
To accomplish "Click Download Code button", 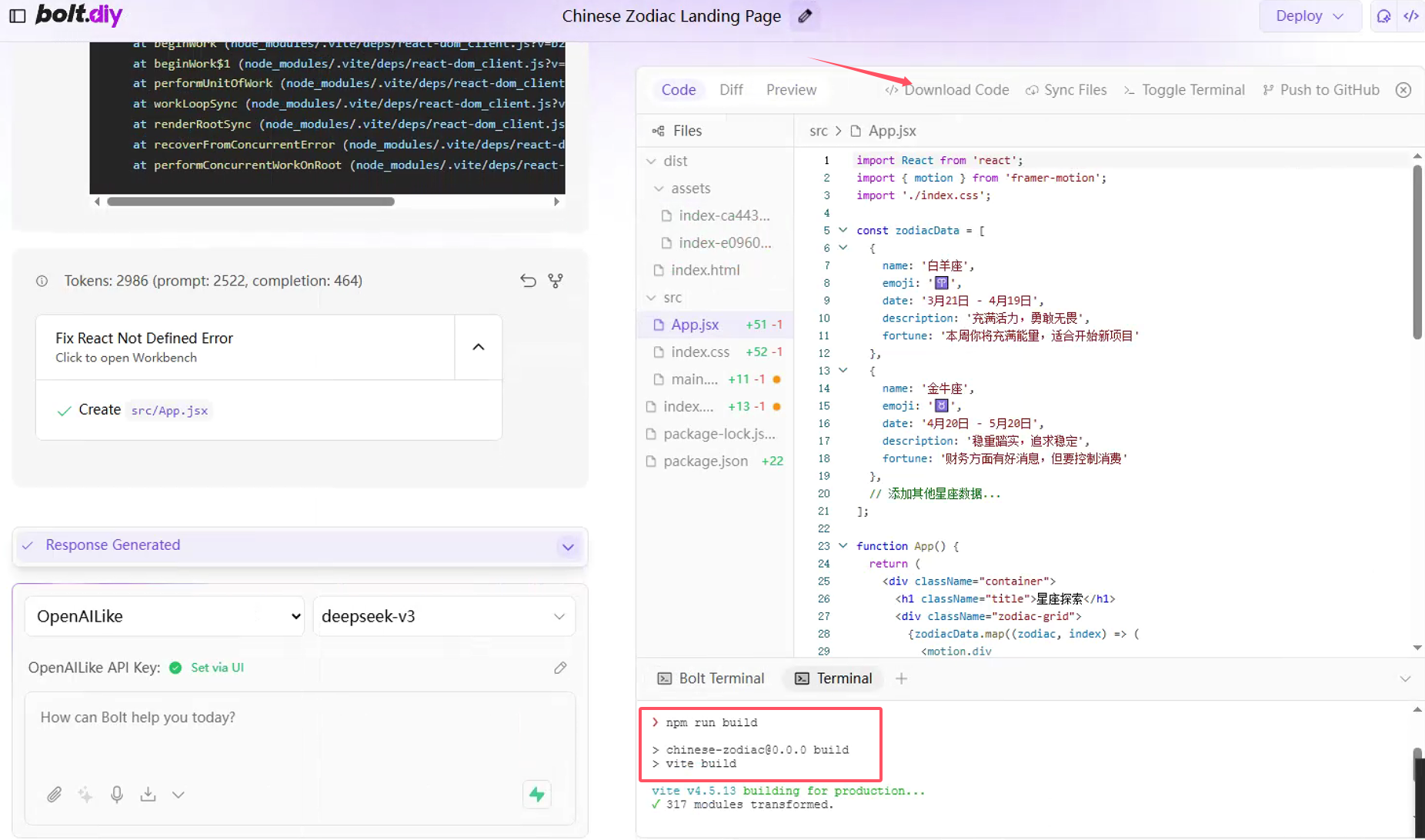I will (947, 90).
